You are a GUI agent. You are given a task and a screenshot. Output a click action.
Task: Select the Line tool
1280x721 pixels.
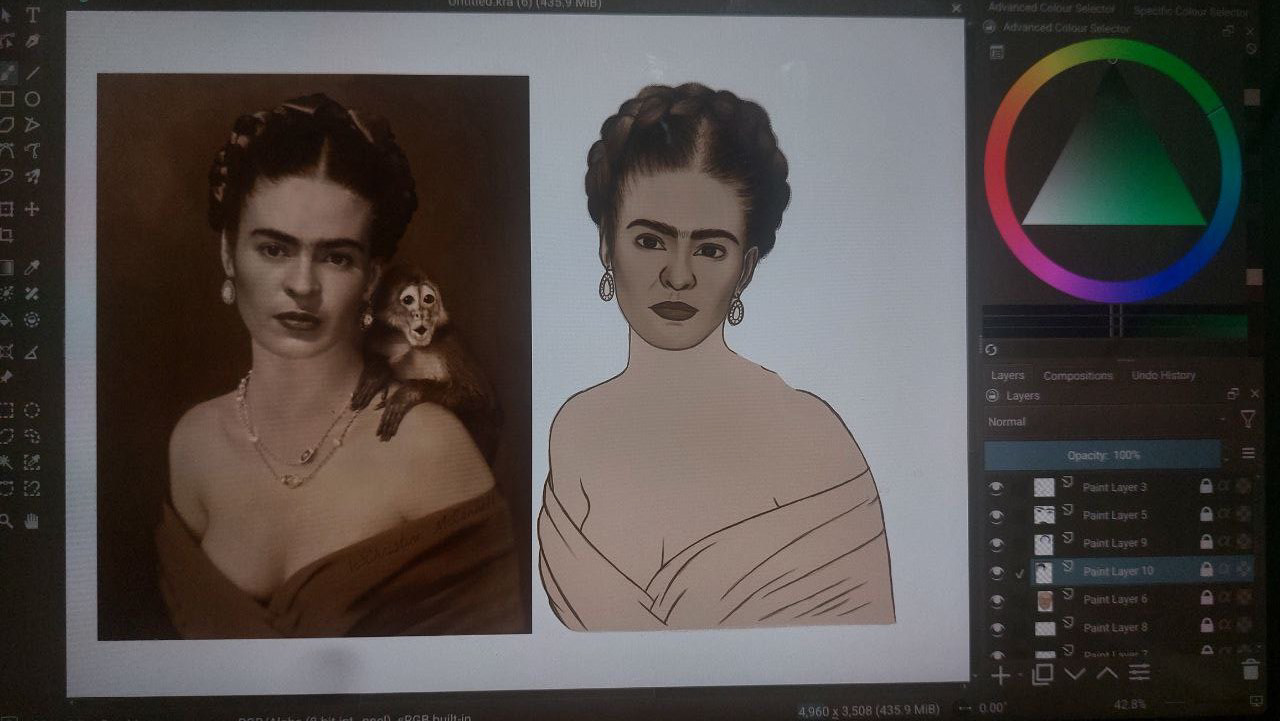point(33,72)
